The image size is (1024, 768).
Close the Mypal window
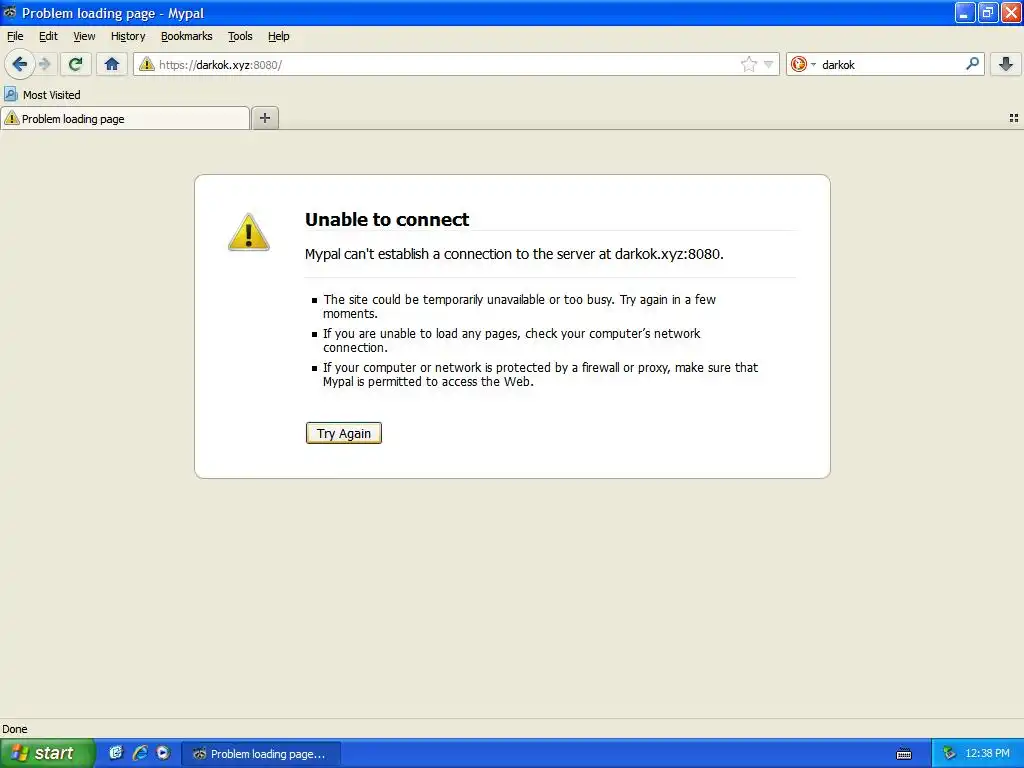[1011, 12]
